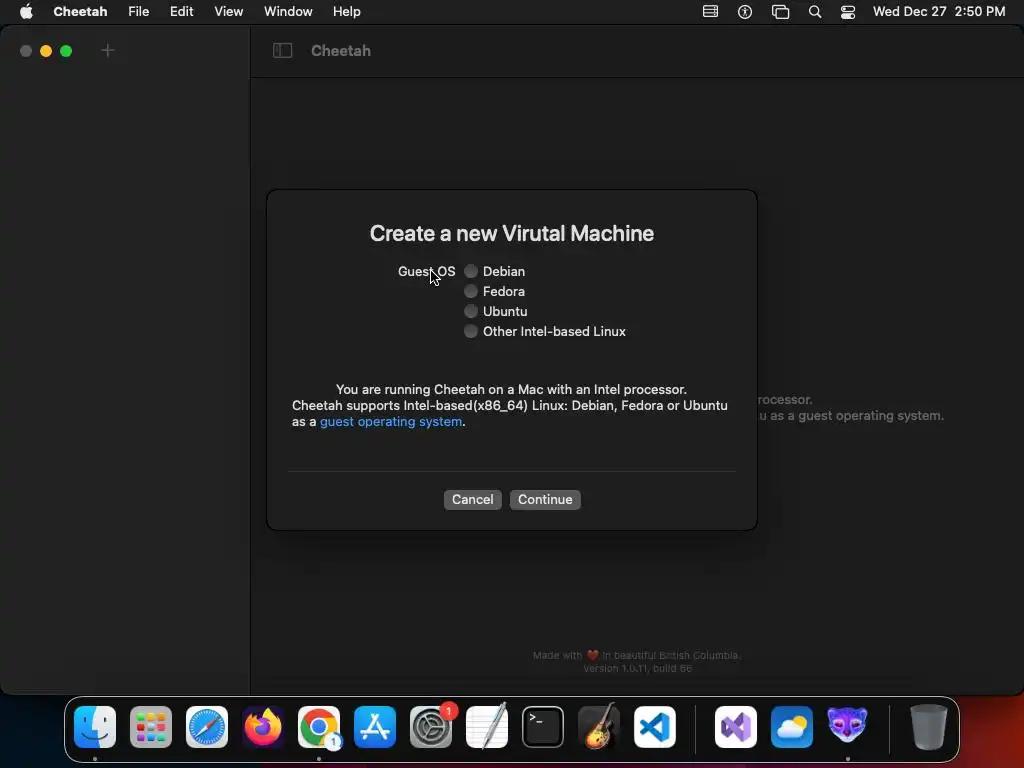Open the weather cloud app in Dock
The width and height of the screenshot is (1024, 768).
792,727
